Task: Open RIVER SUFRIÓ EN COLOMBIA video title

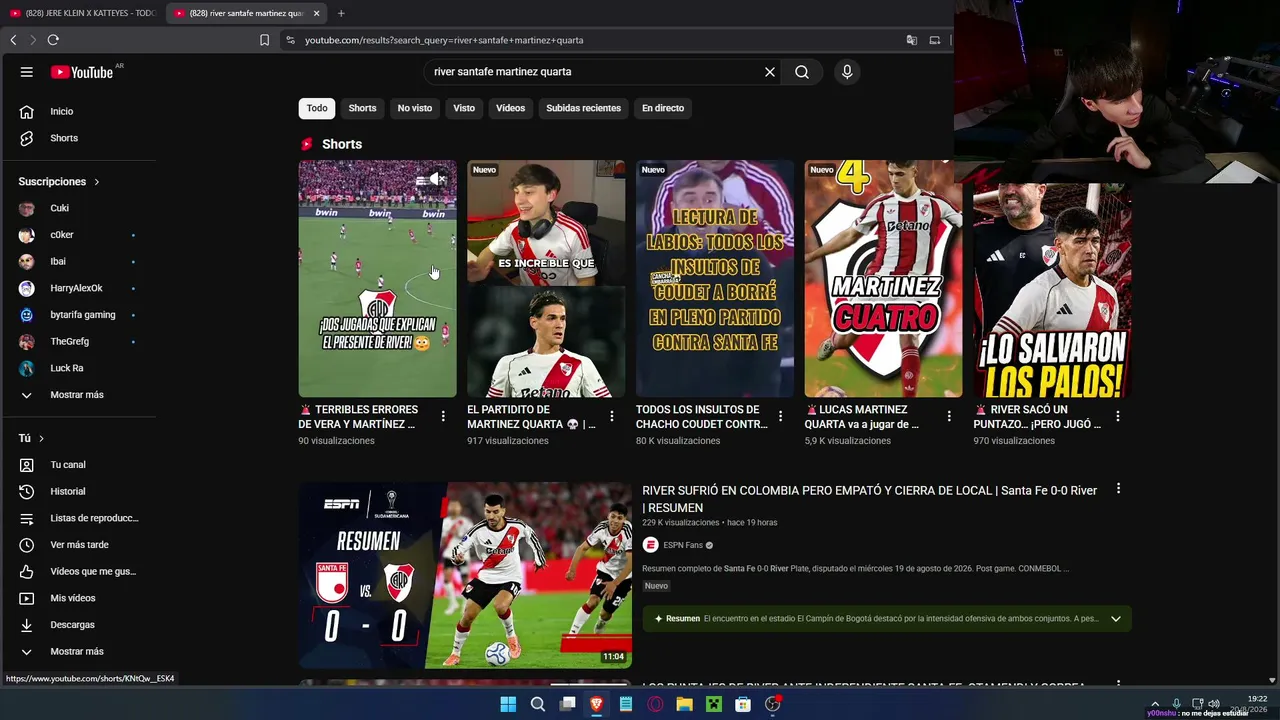Action: (870, 499)
